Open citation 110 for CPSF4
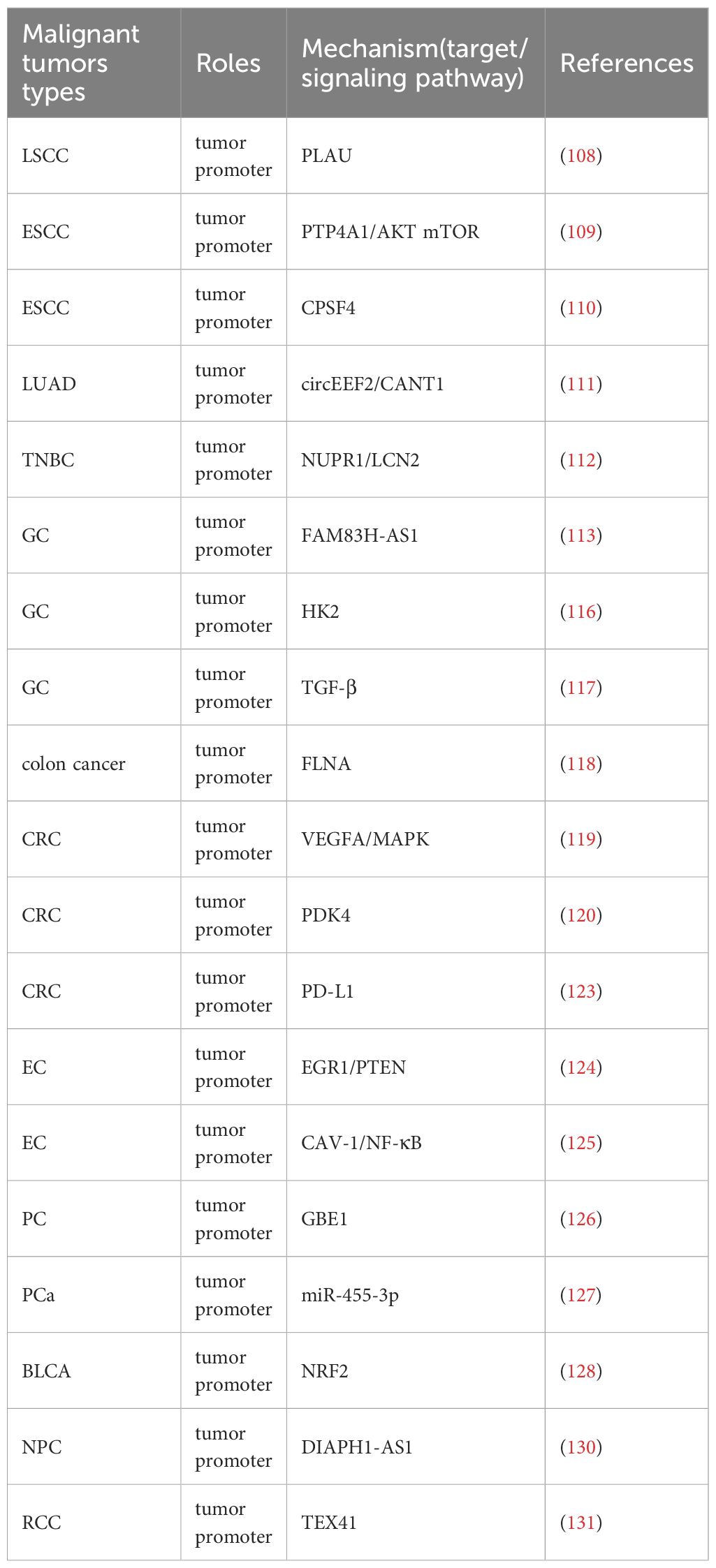This screenshot has width=716, height=1568. pos(580,308)
